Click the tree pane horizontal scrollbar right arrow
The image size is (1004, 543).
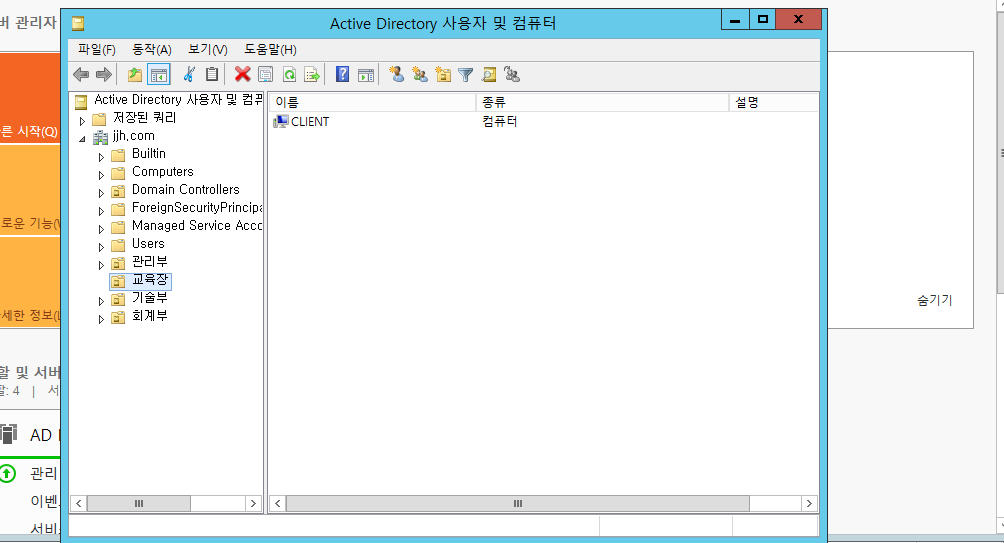(253, 503)
